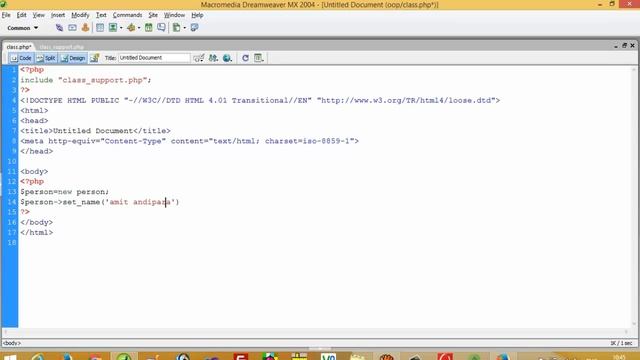640x360 pixels.
Task: Insert an Email Link
Action: 72,28
